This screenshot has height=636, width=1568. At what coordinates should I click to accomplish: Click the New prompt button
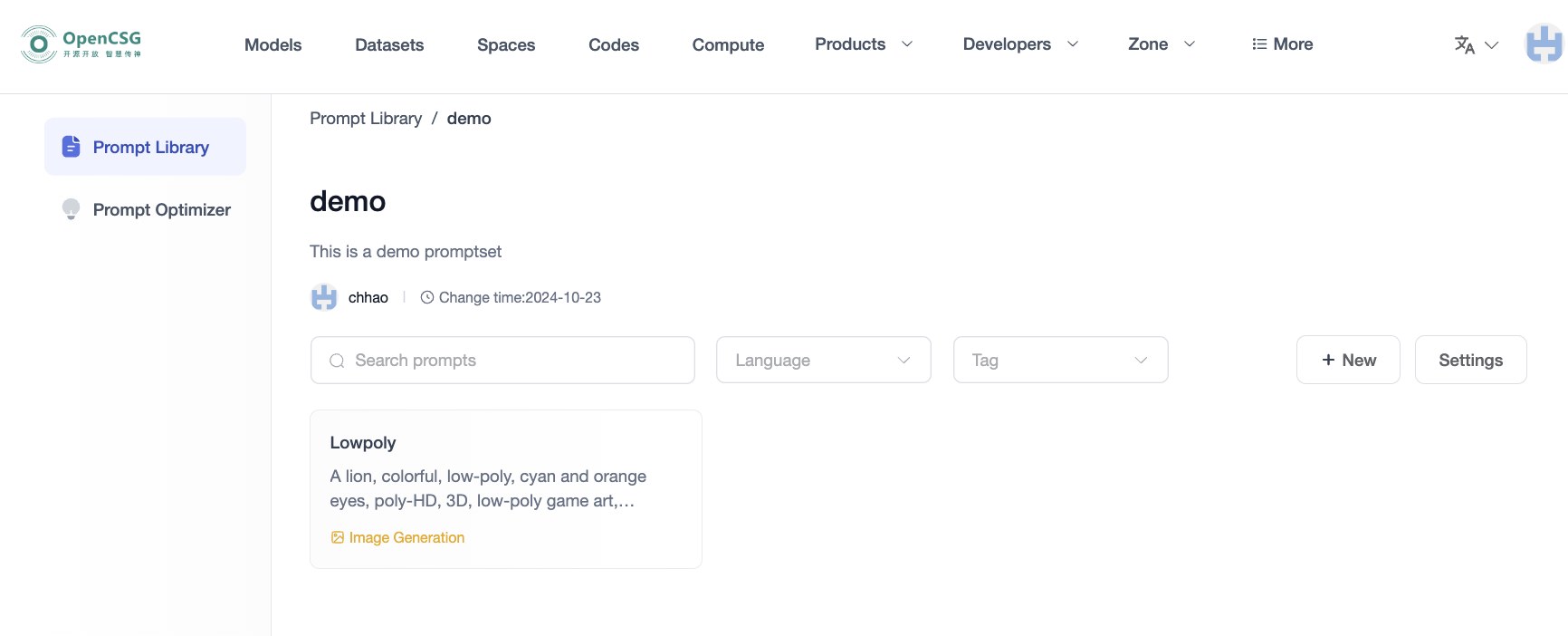1348,360
